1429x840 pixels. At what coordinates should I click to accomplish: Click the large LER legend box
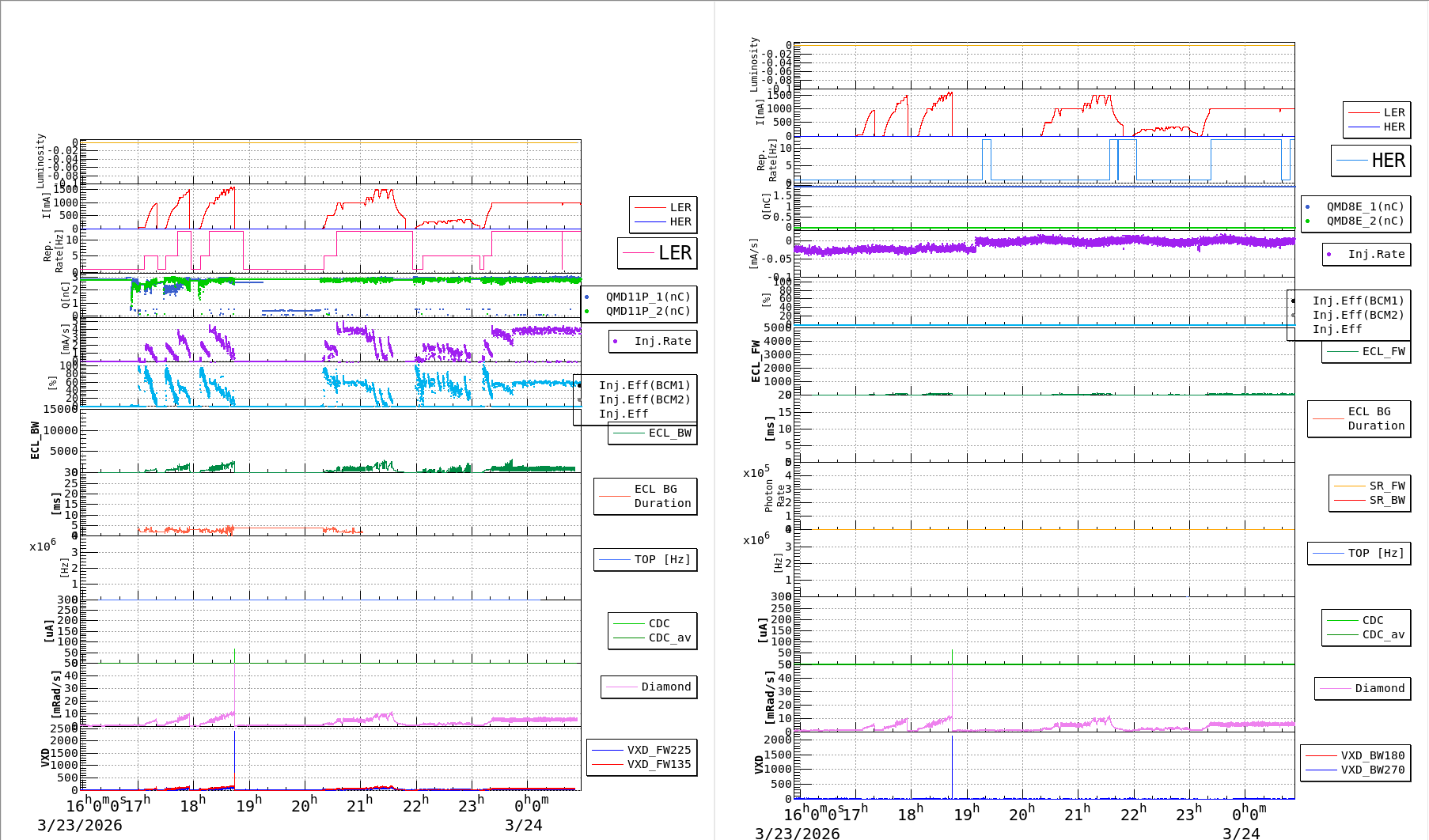point(657,253)
